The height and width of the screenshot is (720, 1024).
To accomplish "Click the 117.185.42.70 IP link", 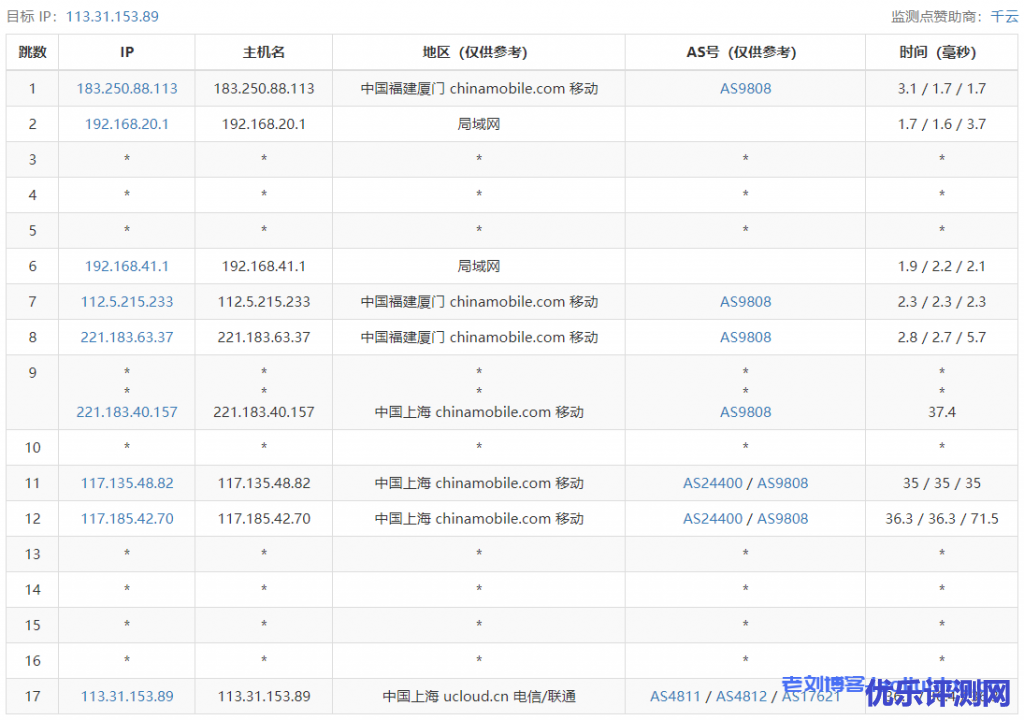I will [127, 518].
